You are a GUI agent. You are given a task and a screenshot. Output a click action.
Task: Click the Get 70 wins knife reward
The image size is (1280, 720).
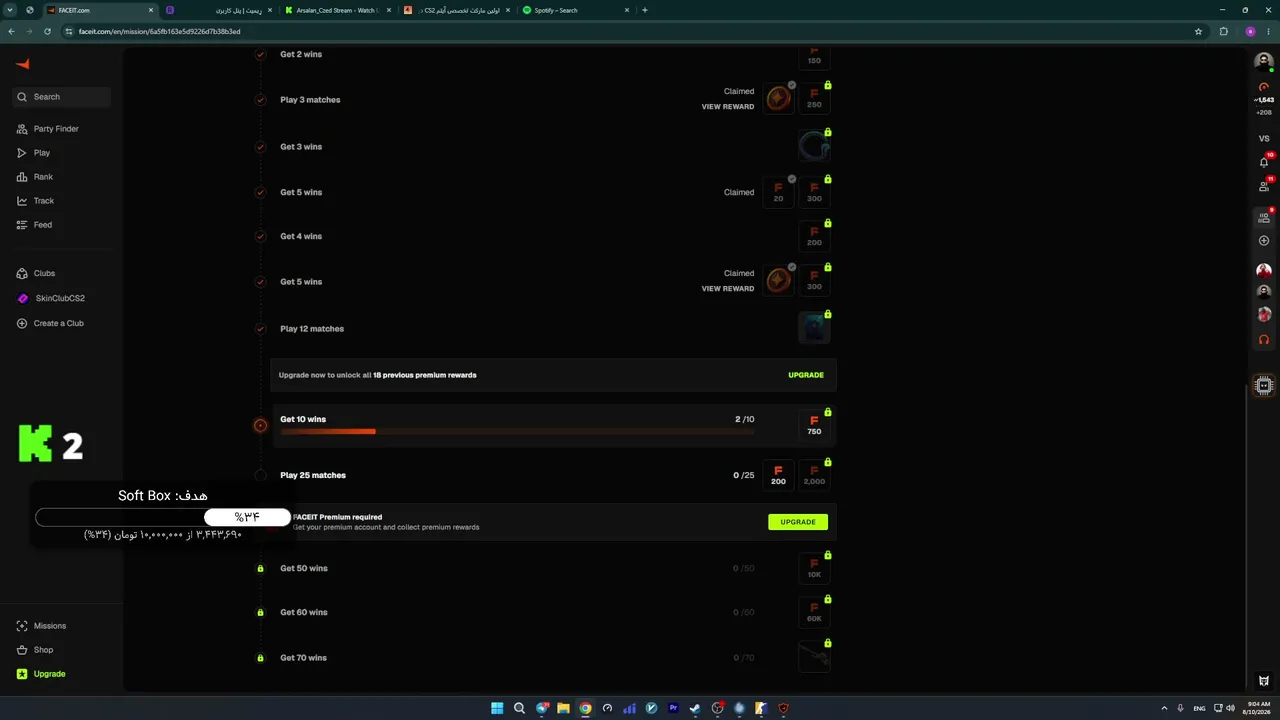[x=814, y=657]
